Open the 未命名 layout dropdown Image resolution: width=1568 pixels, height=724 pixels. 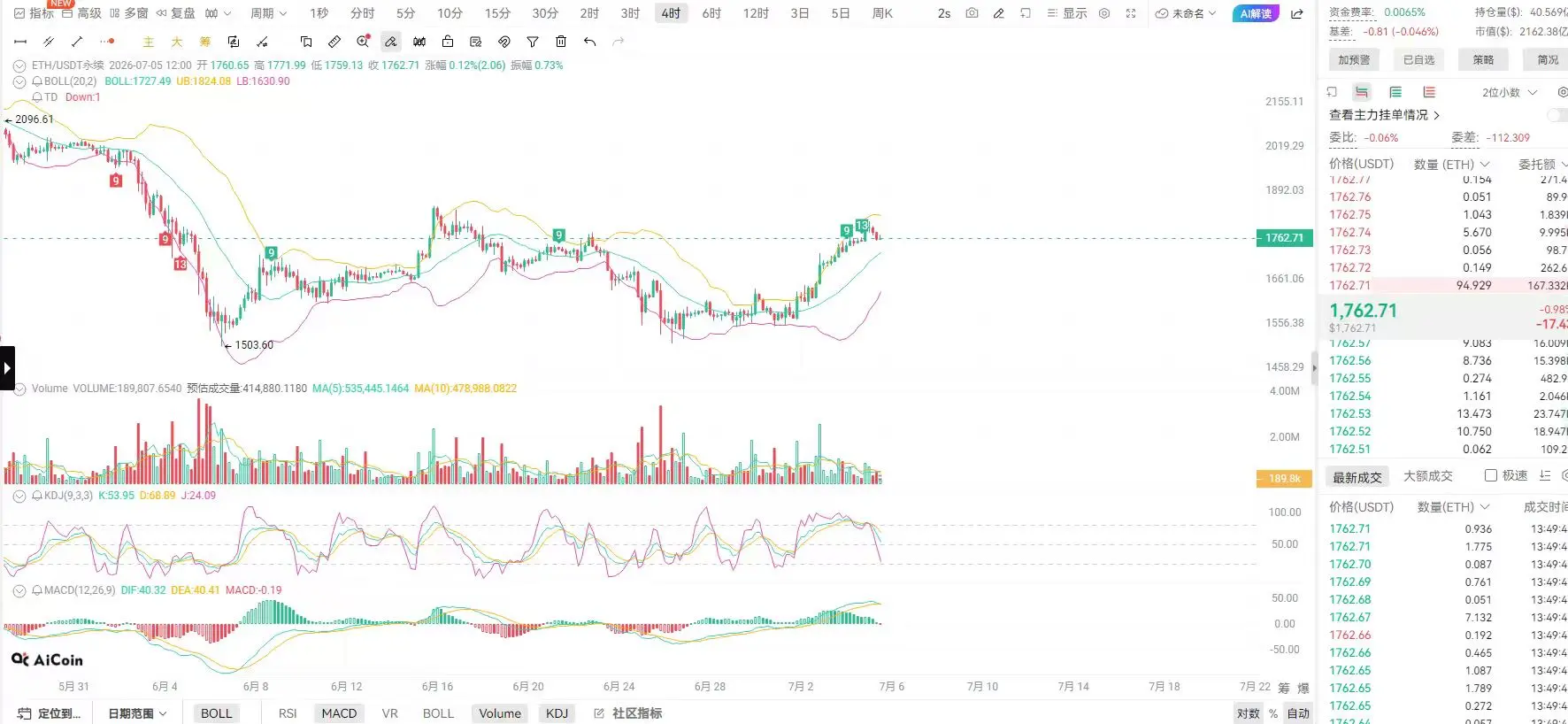point(1186,13)
